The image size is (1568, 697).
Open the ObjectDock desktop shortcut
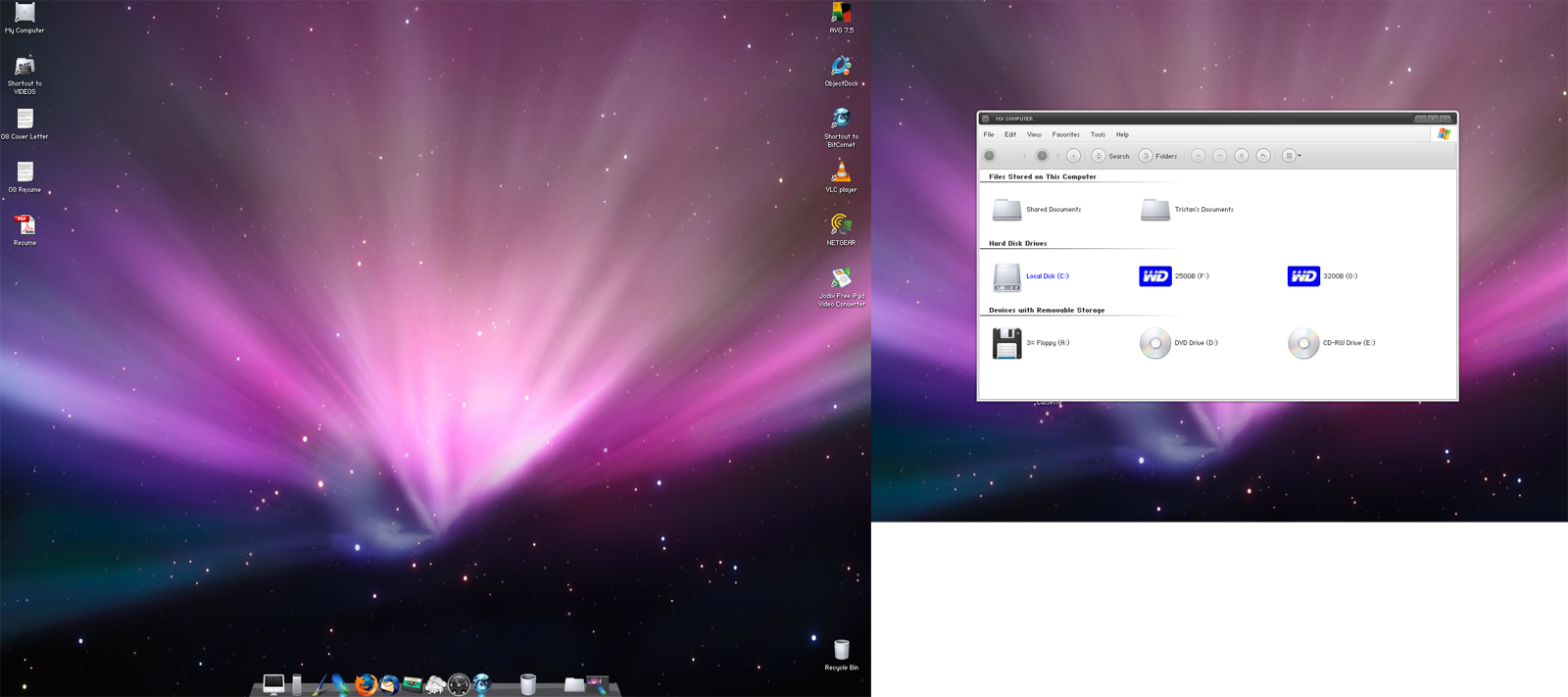click(841, 72)
